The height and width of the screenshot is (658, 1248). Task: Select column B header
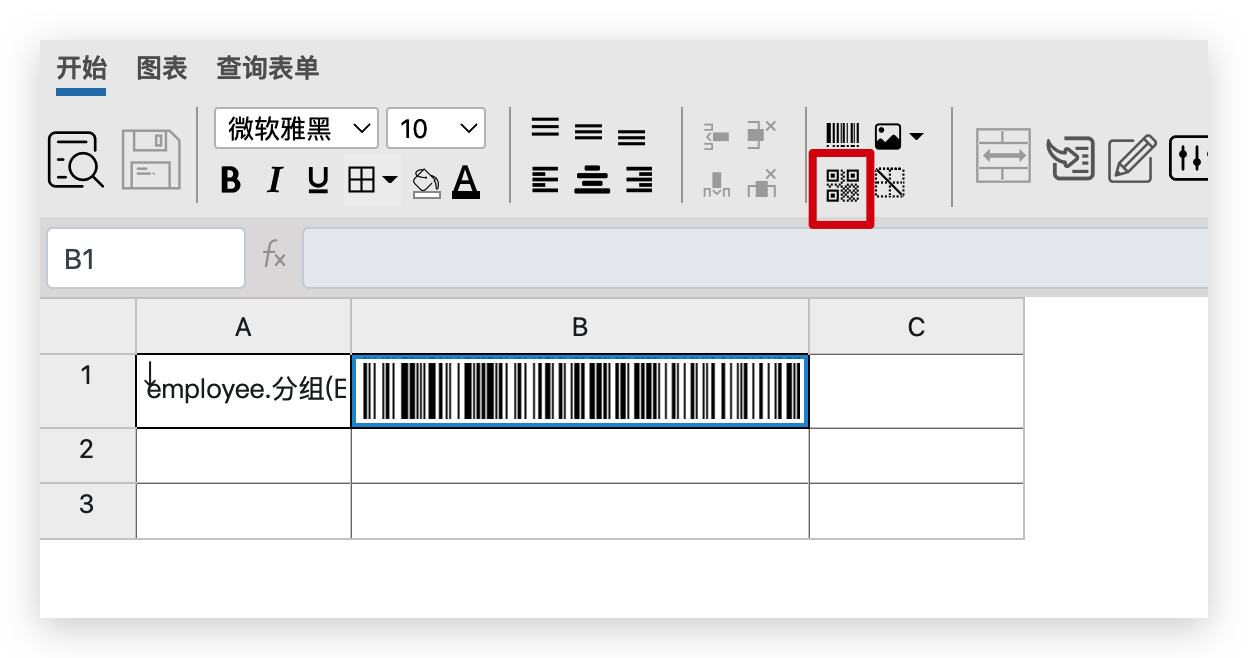[580, 327]
